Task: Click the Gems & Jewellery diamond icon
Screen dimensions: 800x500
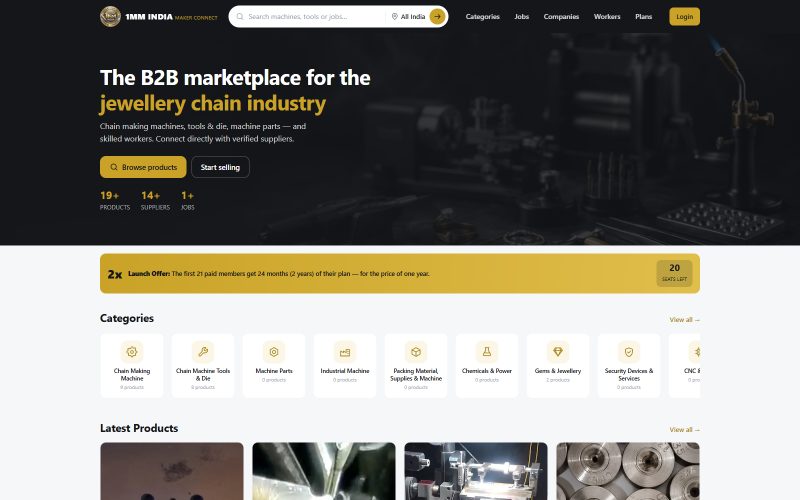Action: [558, 352]
